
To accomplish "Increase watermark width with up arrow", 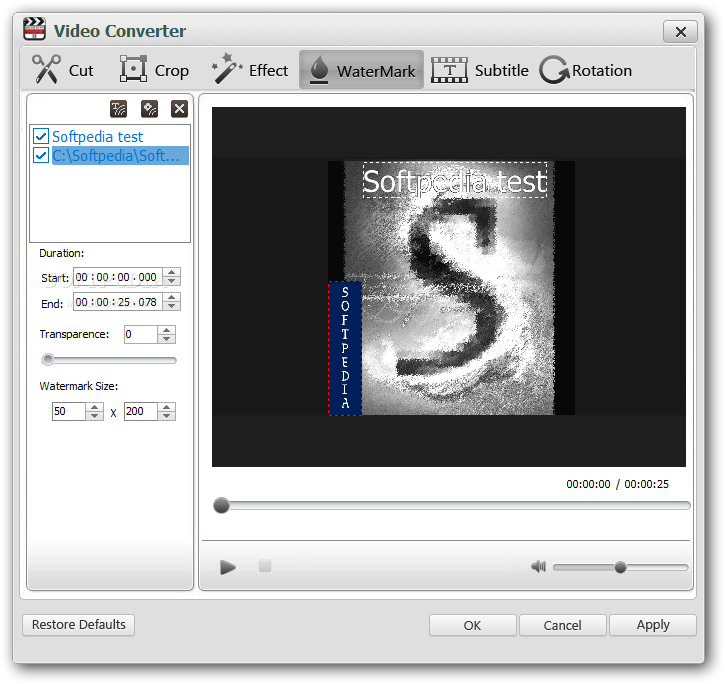I will (x=94, y=407).
